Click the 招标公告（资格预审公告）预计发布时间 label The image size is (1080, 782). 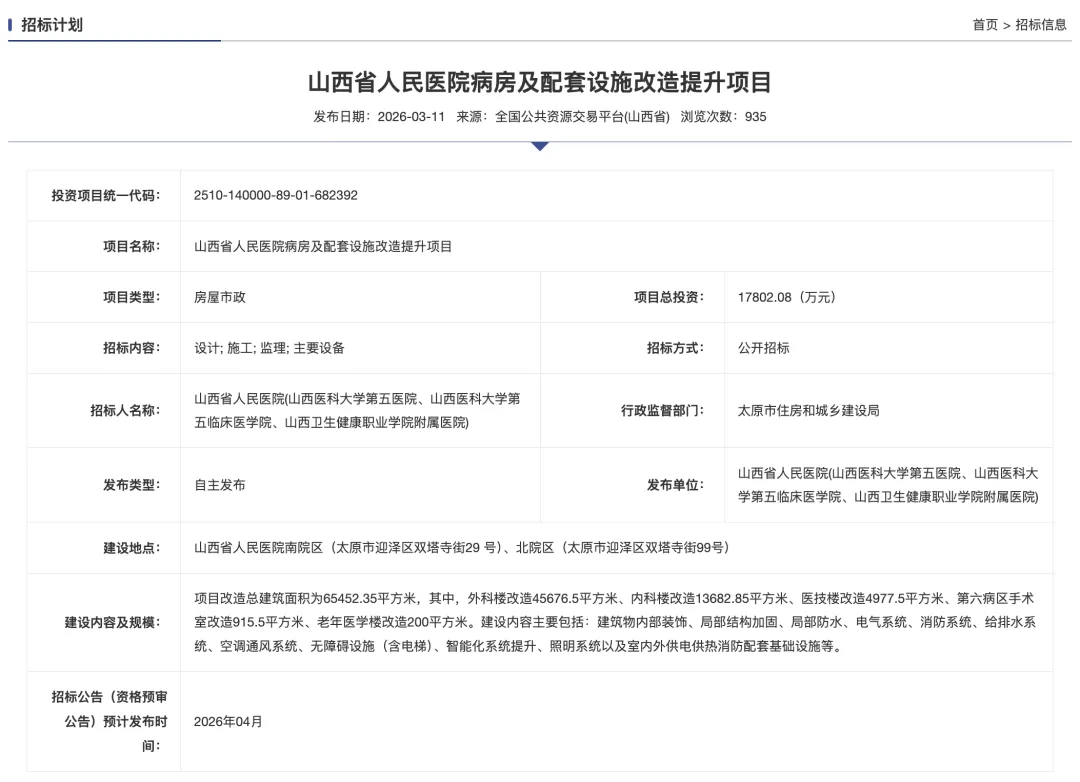coord(110,721)
